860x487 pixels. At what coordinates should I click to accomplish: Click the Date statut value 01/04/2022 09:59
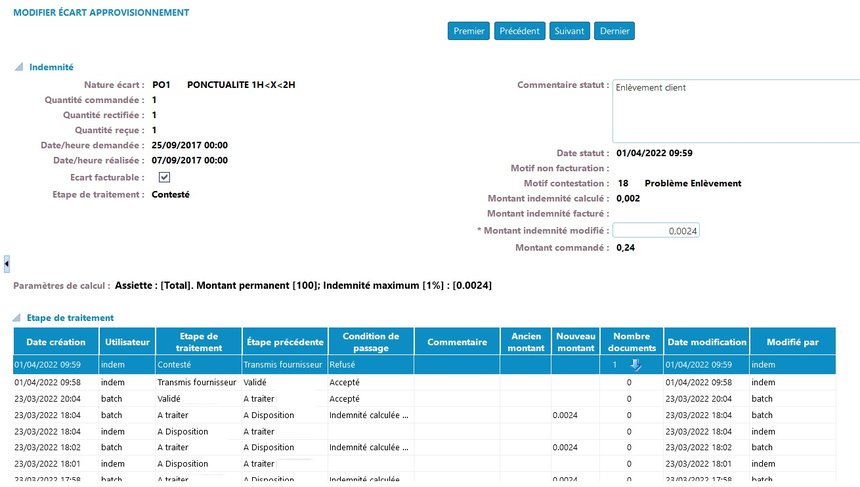coord(654,153)
